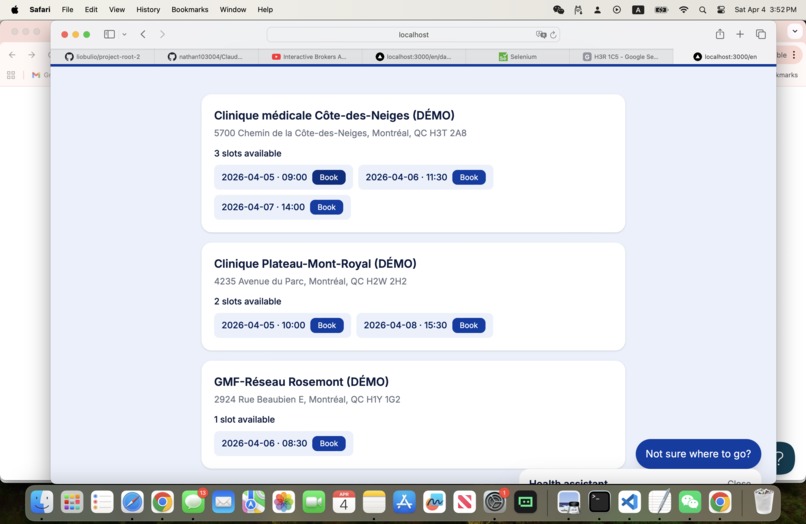Image resolution: width=806 pixels, height=524 pixels.
Task: Click the localhost address bar
Action: tap(413, 34)
